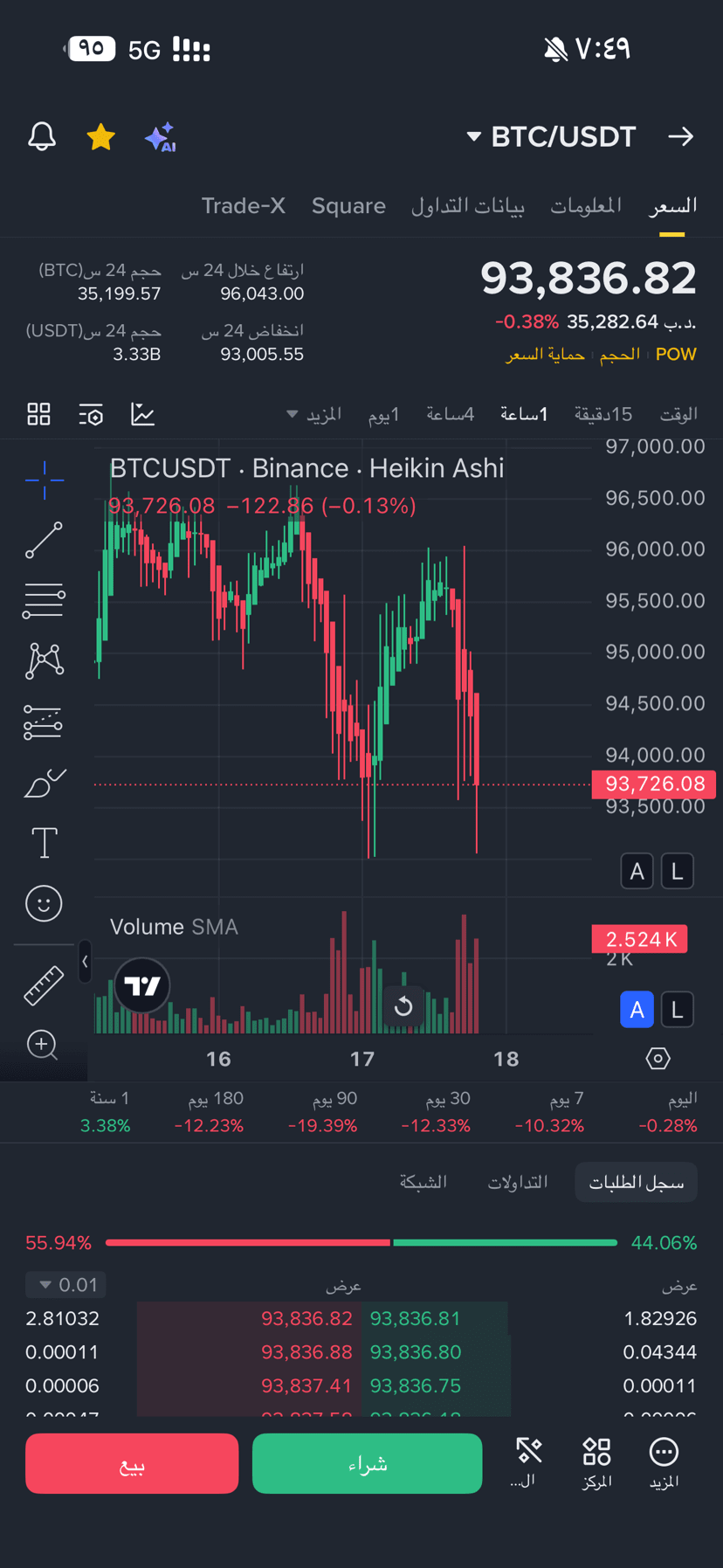Image resolution: width=723 pixels, height=1568 pixels.
Task: Change order book 0.01 precision dropdown
Action: coord(66,1285)
